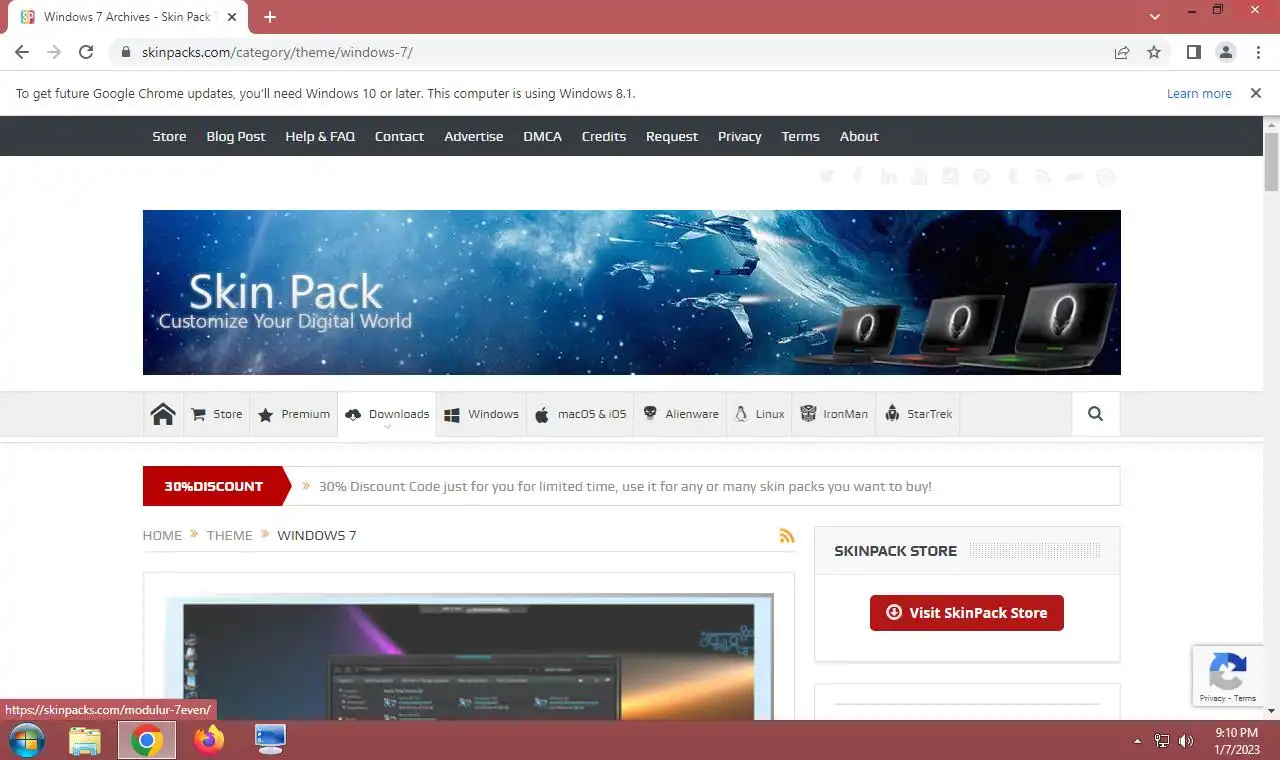Show hidden tray icons arrow
This screenshot has width=1280, height=760.
(x=1137, y=741)
